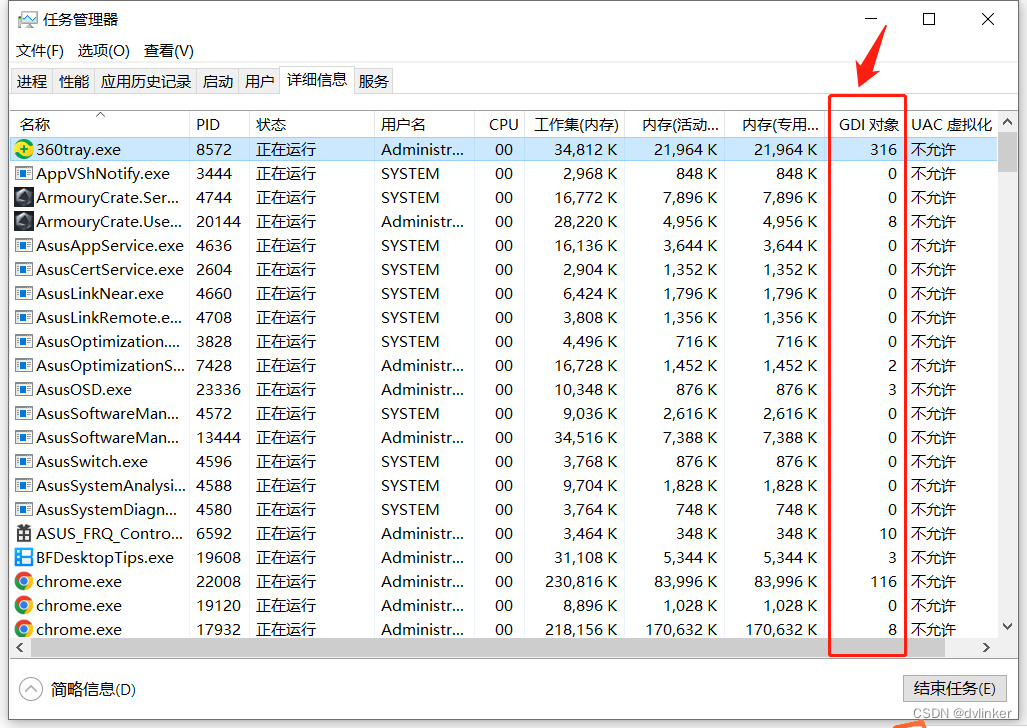Click the horizontal scrollbar thumb
The image size is (1027, 728).
(488, 647)
